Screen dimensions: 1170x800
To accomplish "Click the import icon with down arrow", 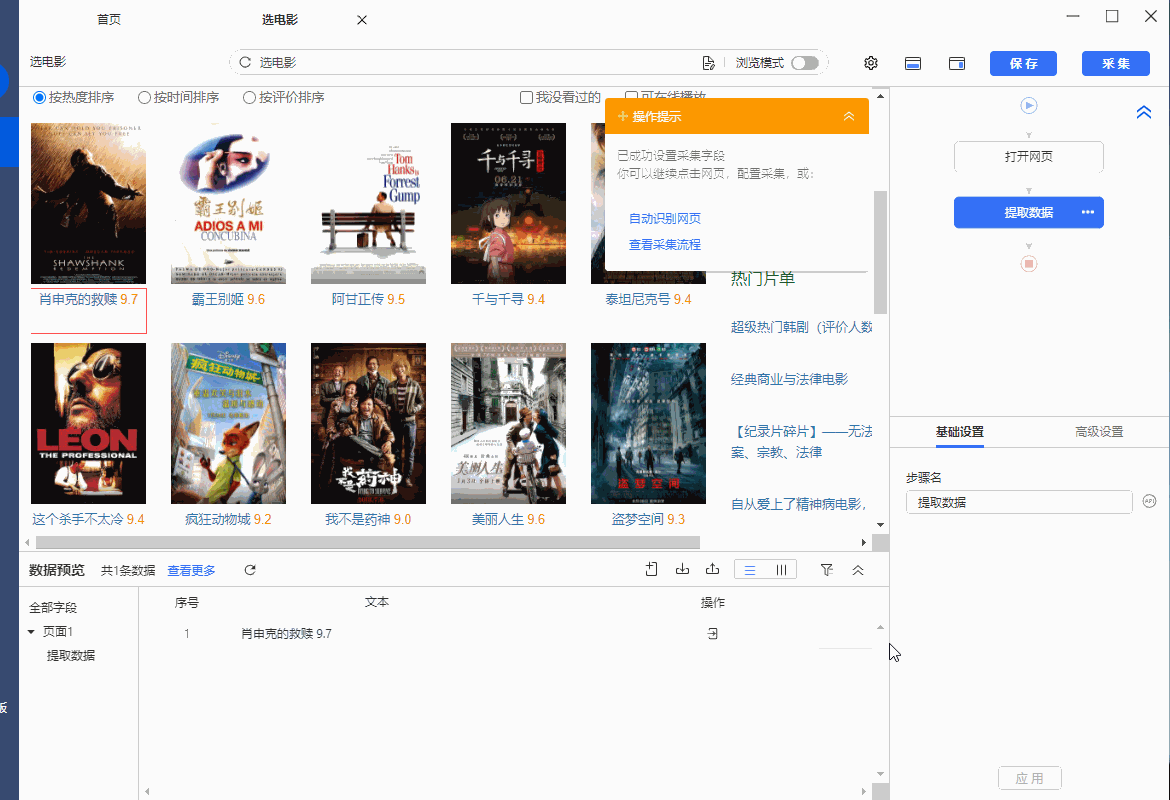I will [x=682, y=569].
